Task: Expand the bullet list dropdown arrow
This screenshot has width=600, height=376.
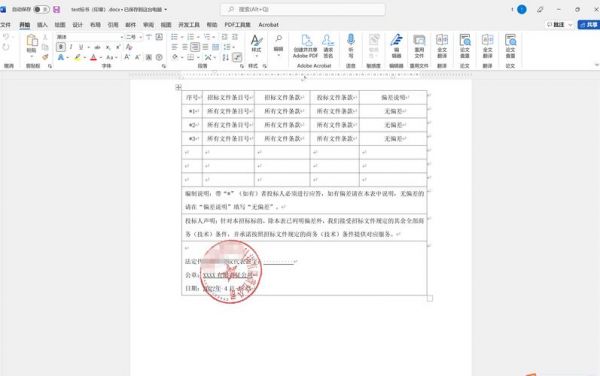Action: coord(182,37)
